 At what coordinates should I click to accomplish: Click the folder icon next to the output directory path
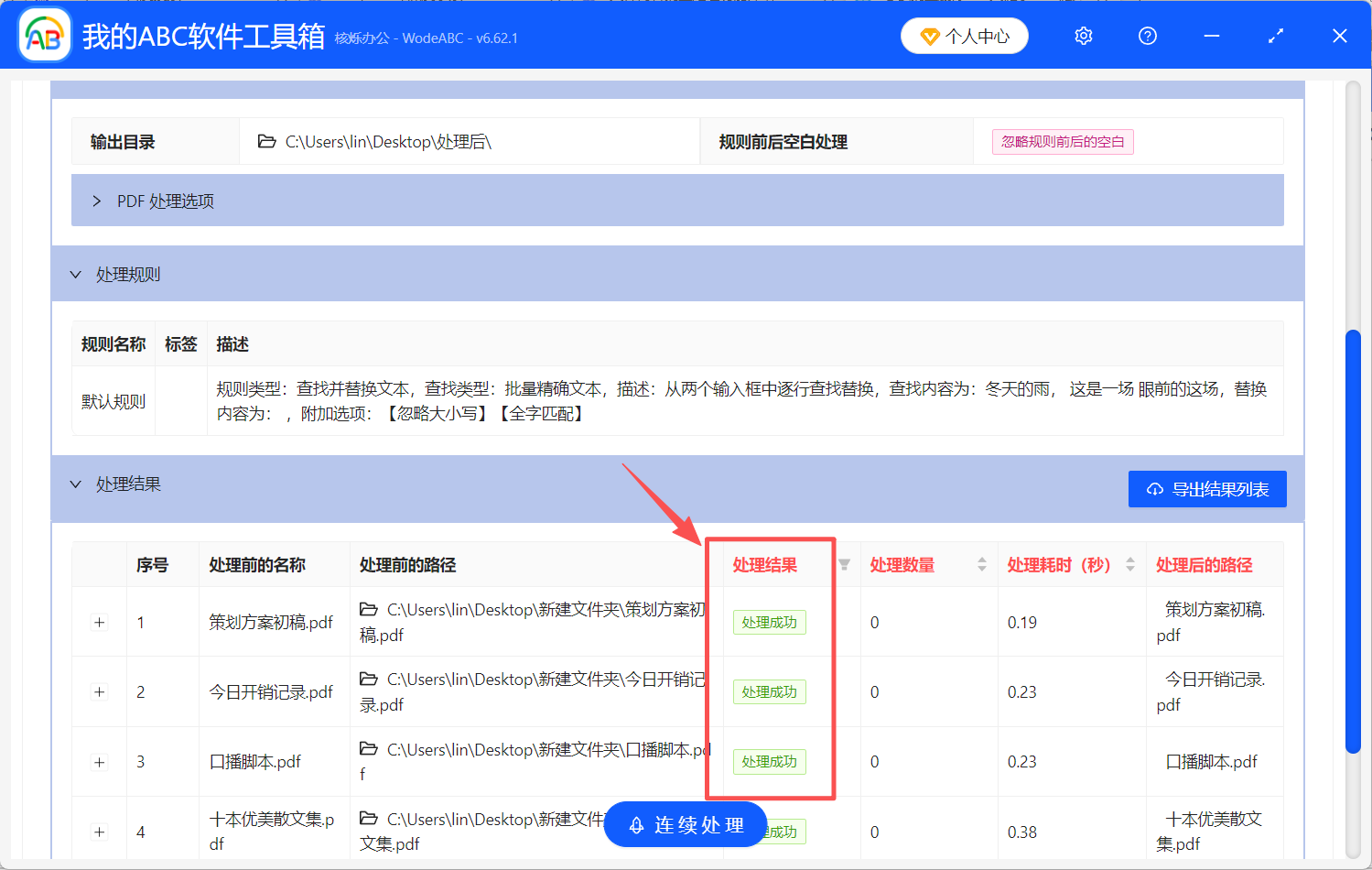[266, 140]
